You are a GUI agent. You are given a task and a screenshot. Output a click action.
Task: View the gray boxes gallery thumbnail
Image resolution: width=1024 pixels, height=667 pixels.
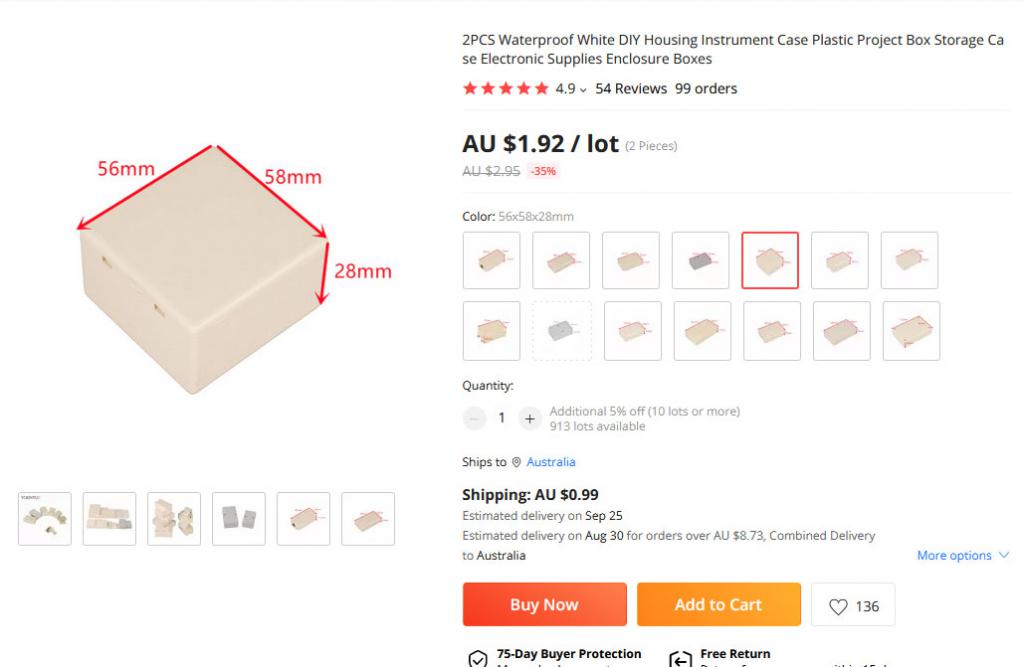238,518
